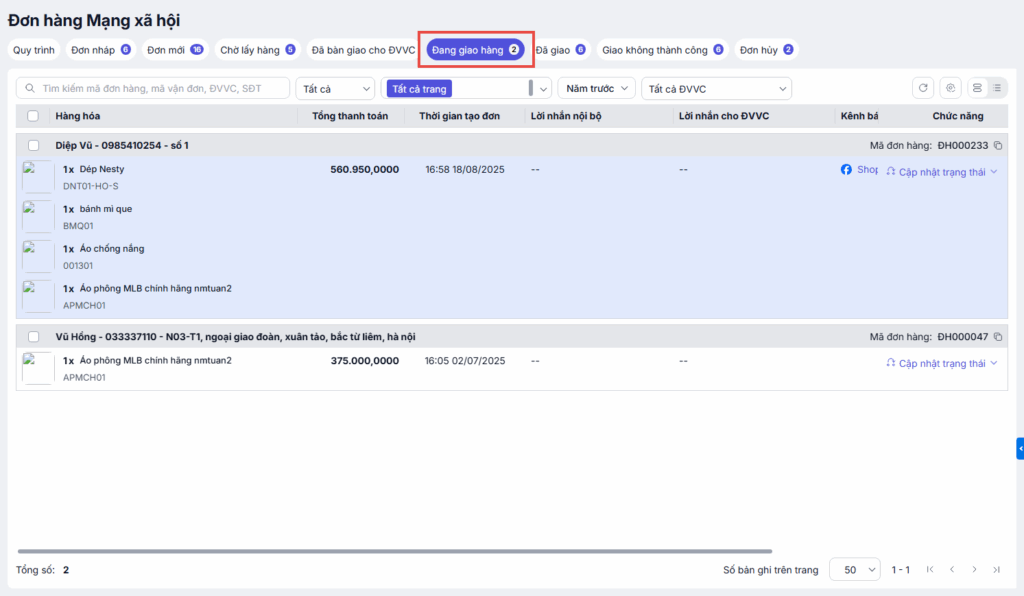This screenshot has height=596, width=1024.
Task: Click the Vũ Hồng - 033337110 order header
Action: [235, 337]
